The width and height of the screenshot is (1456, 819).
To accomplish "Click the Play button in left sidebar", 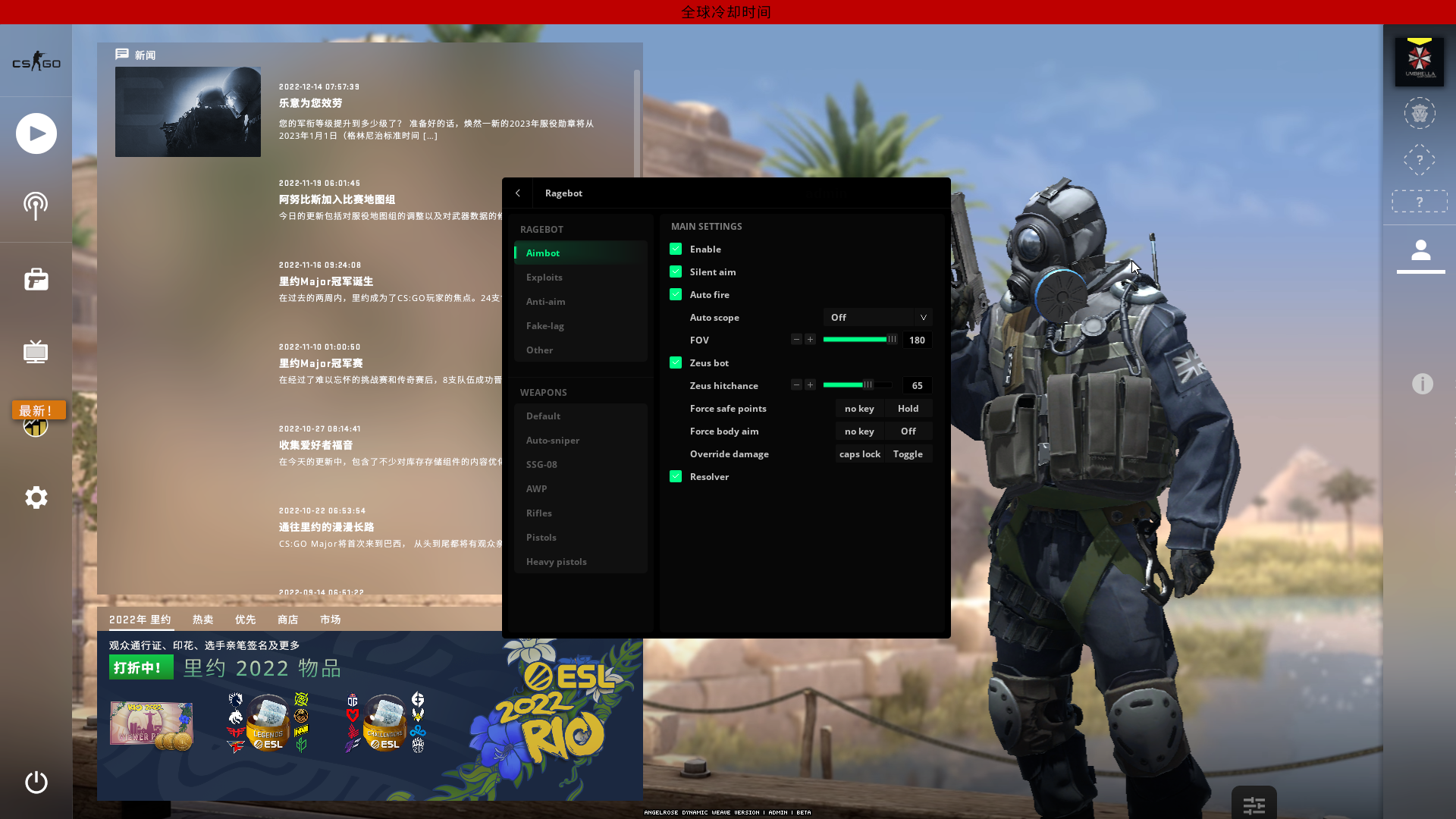I will pos(36,133).
